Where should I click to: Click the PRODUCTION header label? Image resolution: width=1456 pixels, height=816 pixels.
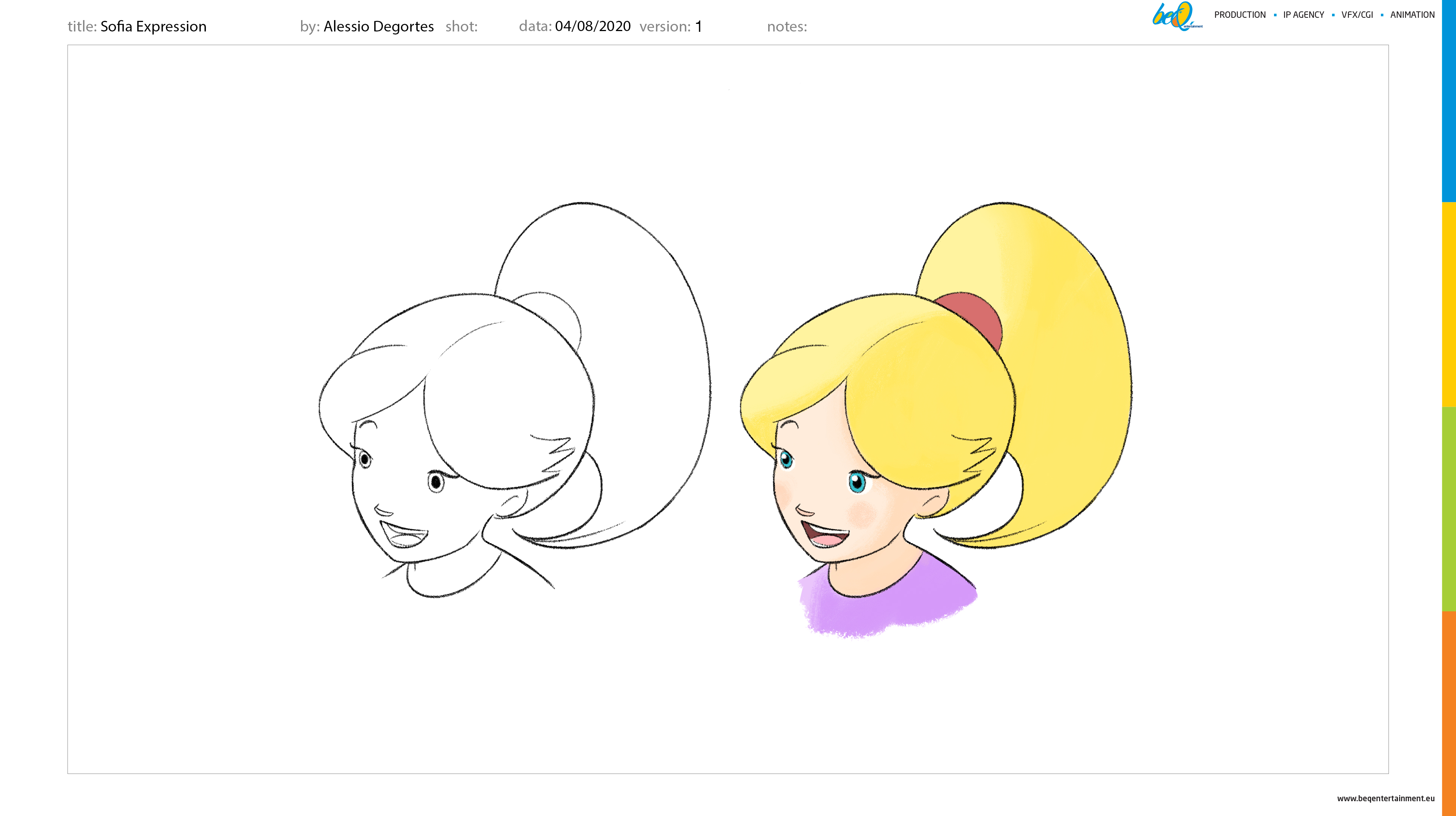click(1239, 15)
